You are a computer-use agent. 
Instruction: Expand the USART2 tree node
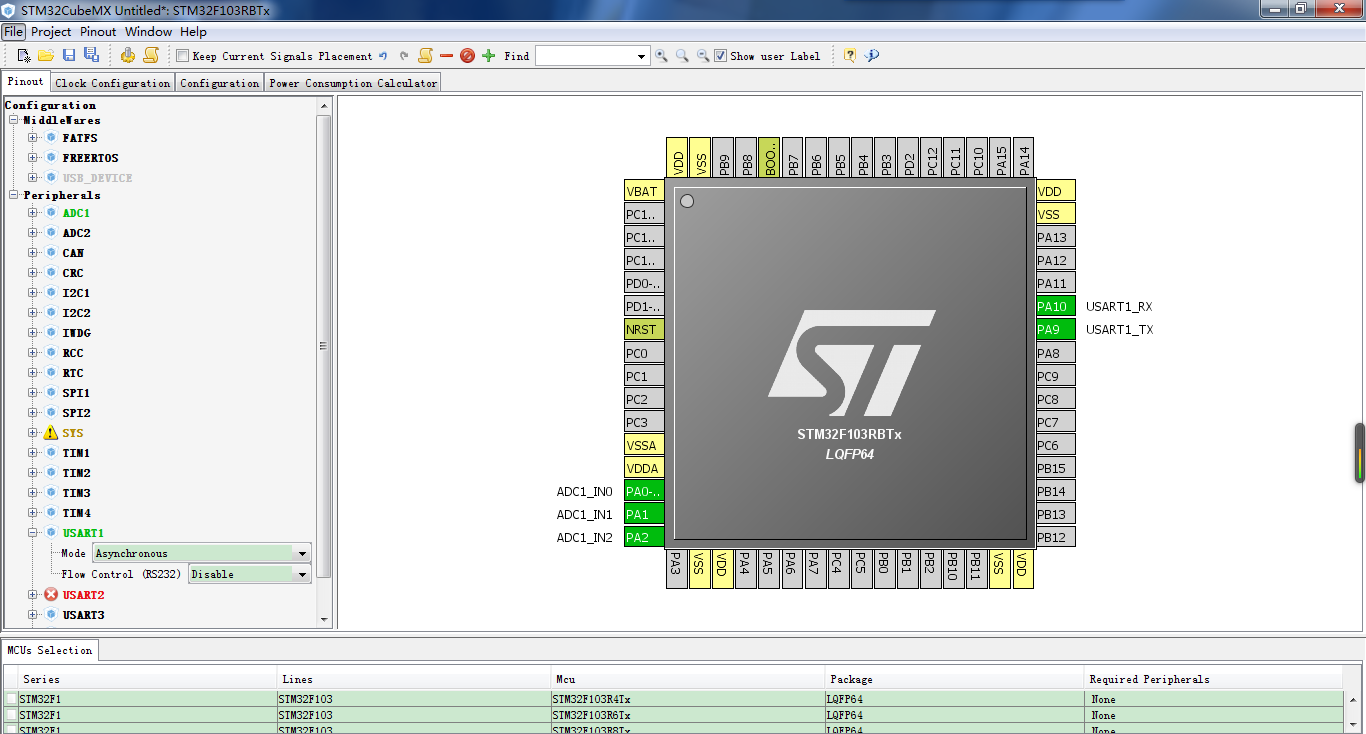coord(33,595)
